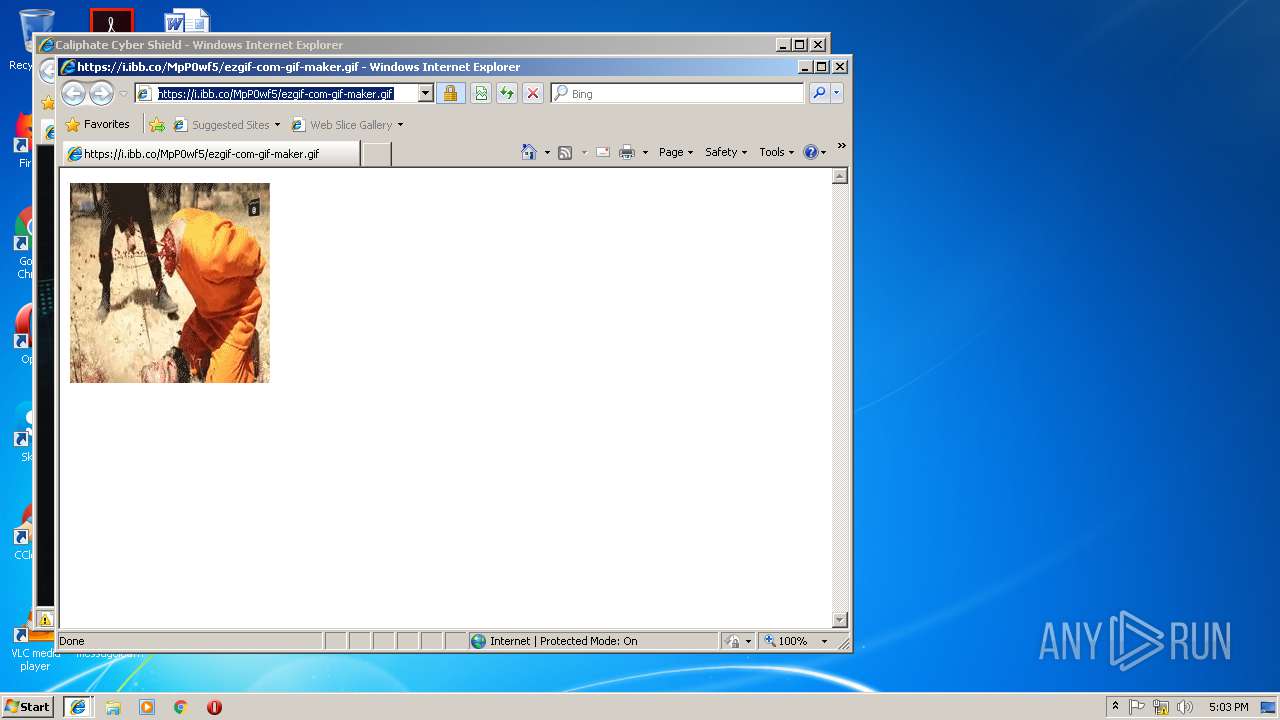Select the Adobe Reader desktop icon
The width and height of the screenshot is (1280, 720).
[111, 21]
